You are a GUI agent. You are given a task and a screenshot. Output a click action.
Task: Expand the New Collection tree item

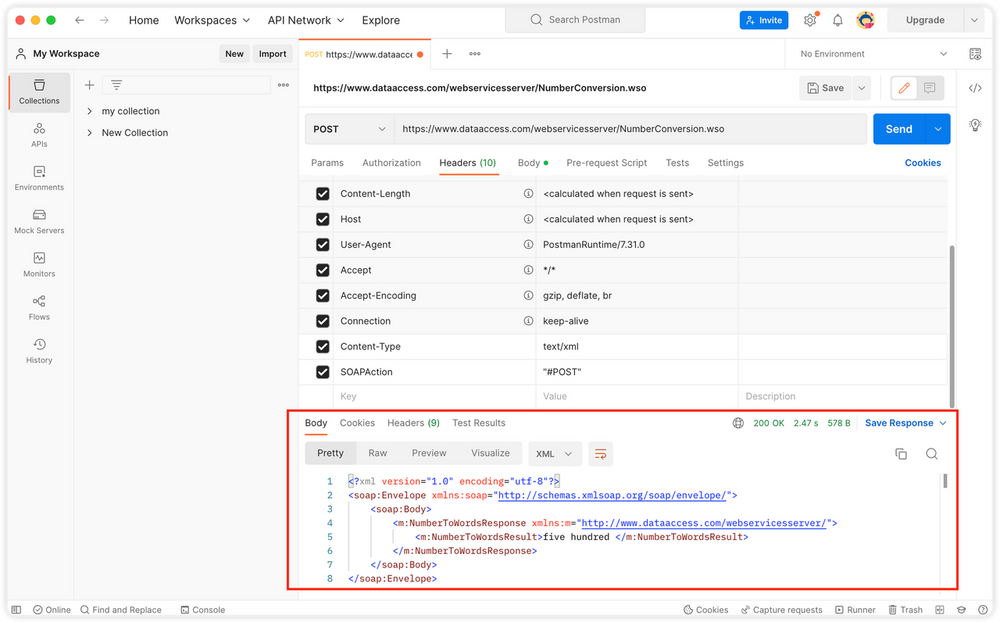pyautogui.click(x=90, y=133)
